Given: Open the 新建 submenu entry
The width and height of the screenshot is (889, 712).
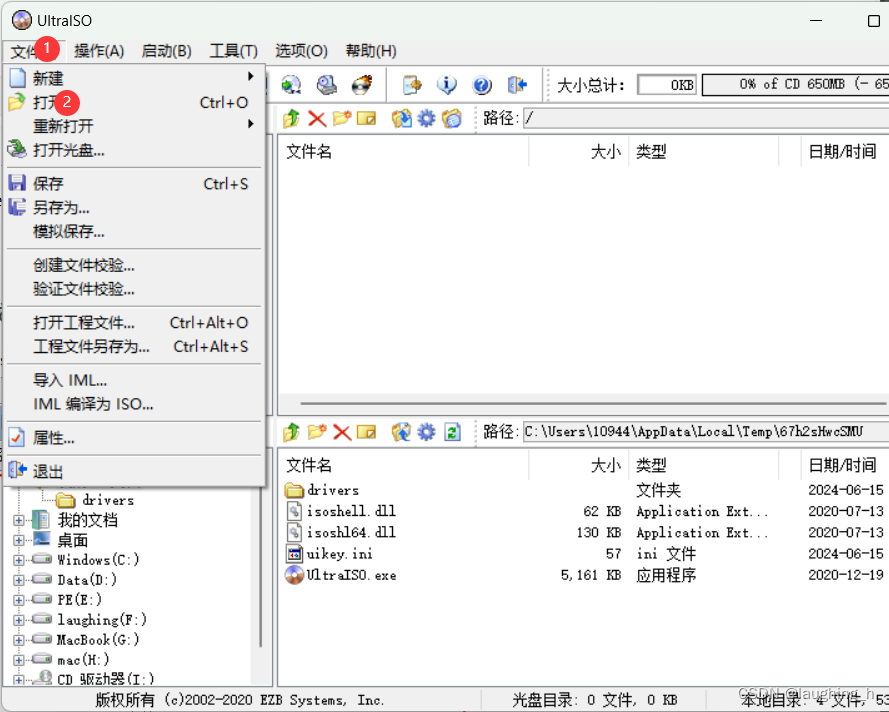Looking at the screenshot, I should (x=134, y=78).
